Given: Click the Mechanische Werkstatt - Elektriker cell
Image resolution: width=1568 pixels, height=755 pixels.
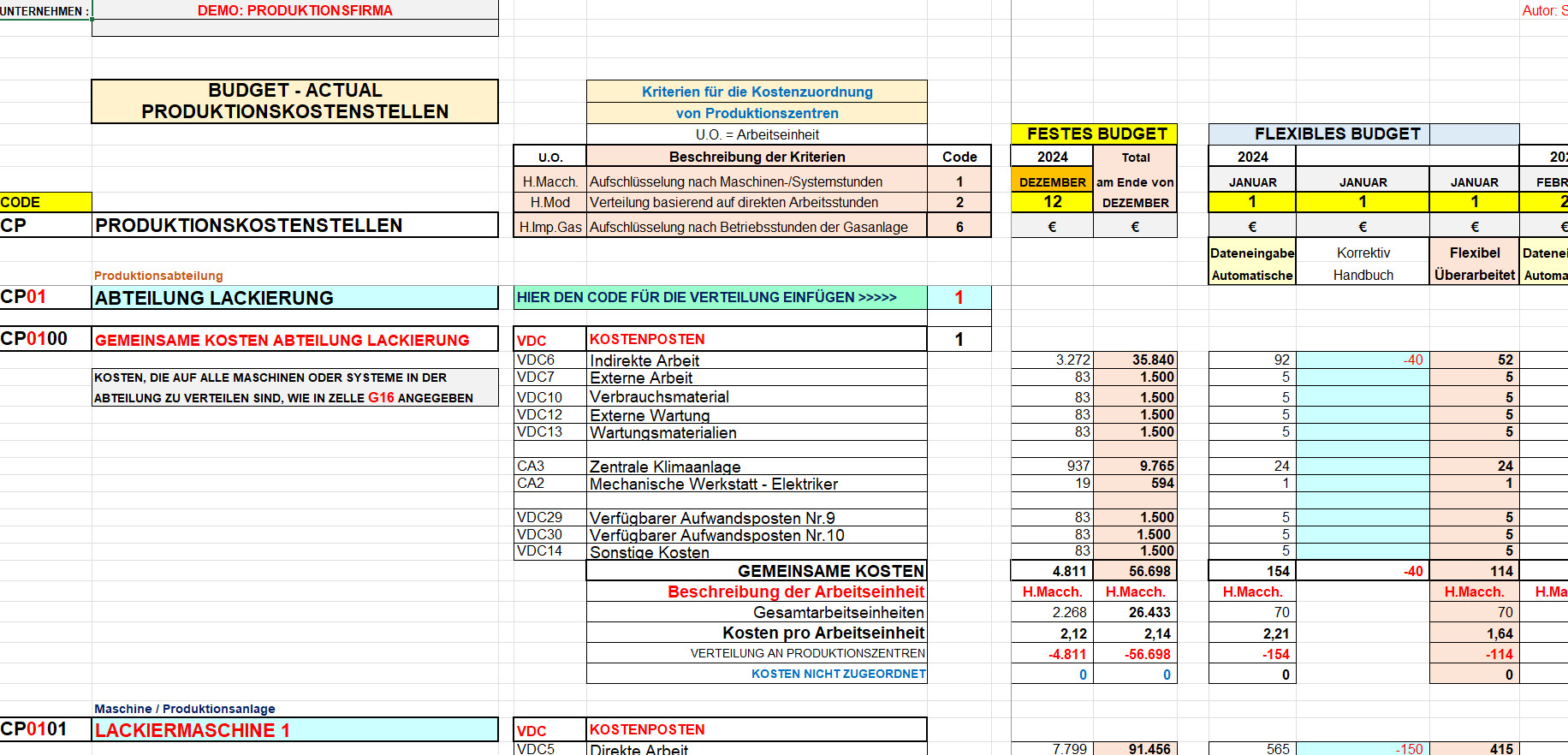Looking at the screenshot, I should click(757, 484).
